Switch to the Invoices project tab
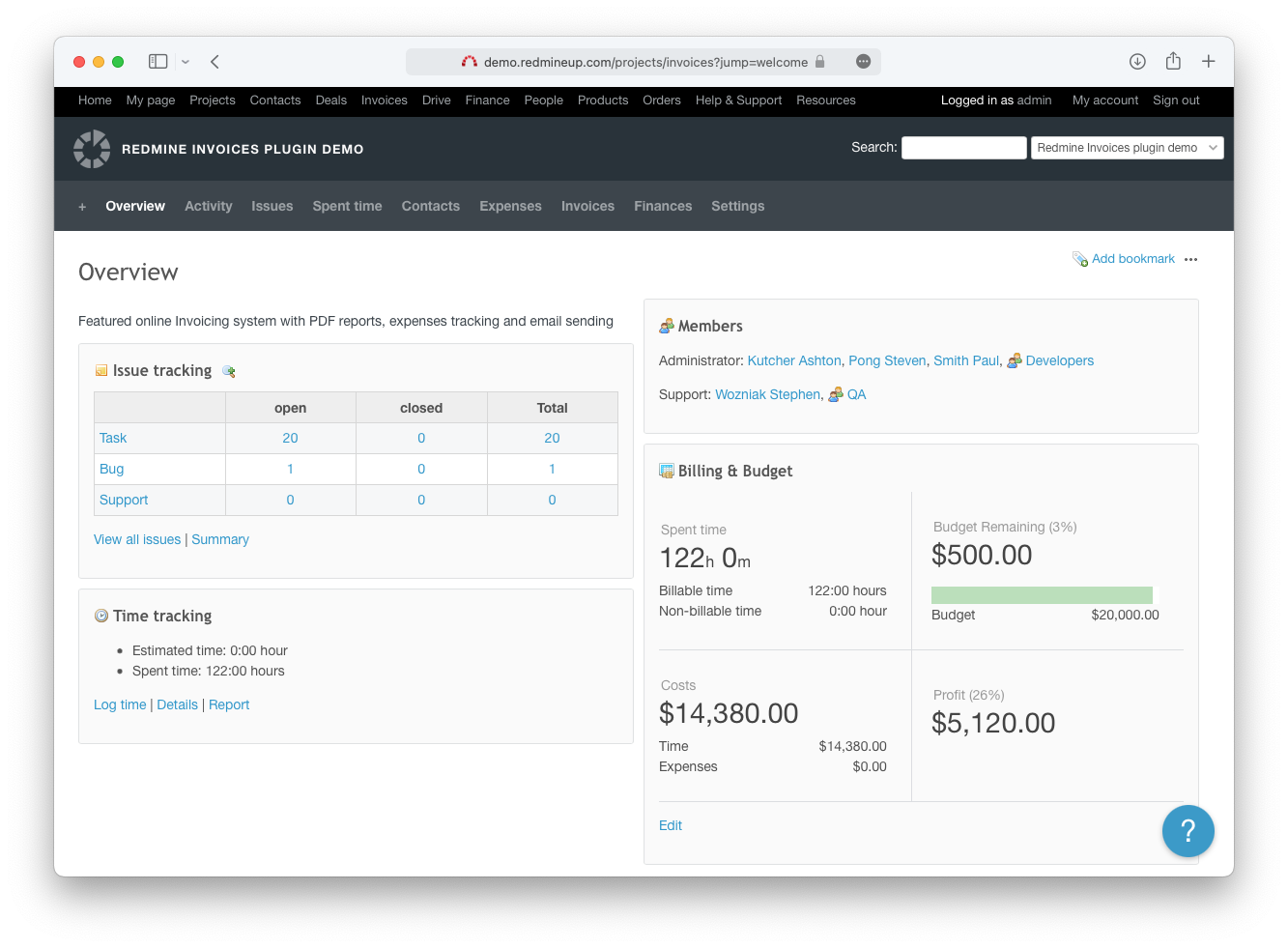Image resolution: width=1288 pixels, height=948 pixels. coord(587,206)
